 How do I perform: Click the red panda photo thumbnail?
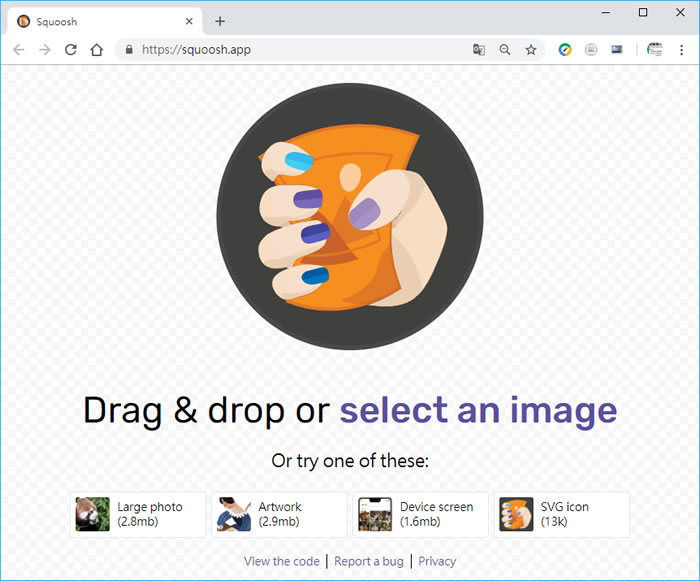(x=92, y=514)
